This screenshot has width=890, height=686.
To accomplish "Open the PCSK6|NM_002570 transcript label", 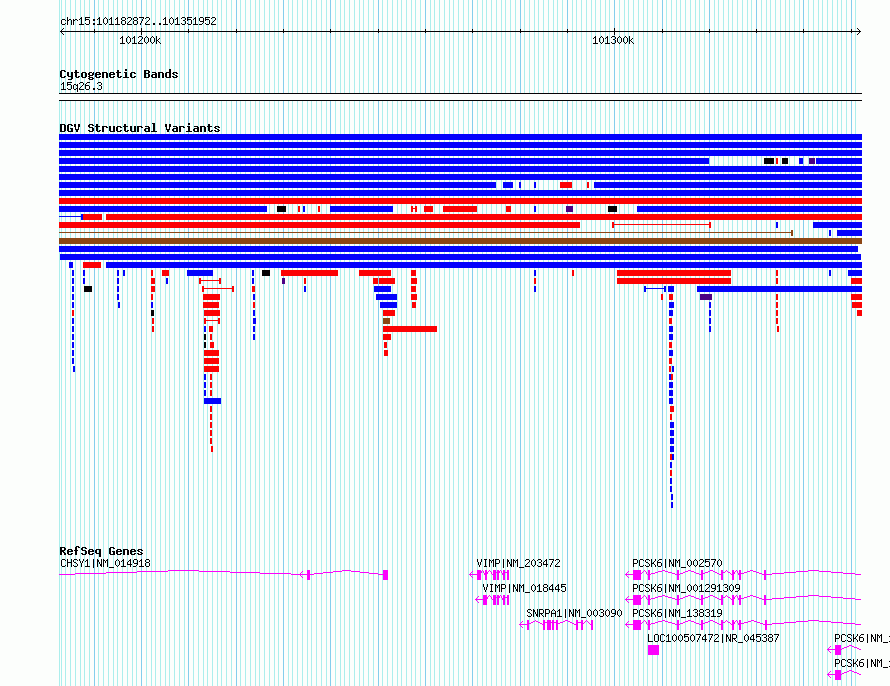I will coord(677,563).
